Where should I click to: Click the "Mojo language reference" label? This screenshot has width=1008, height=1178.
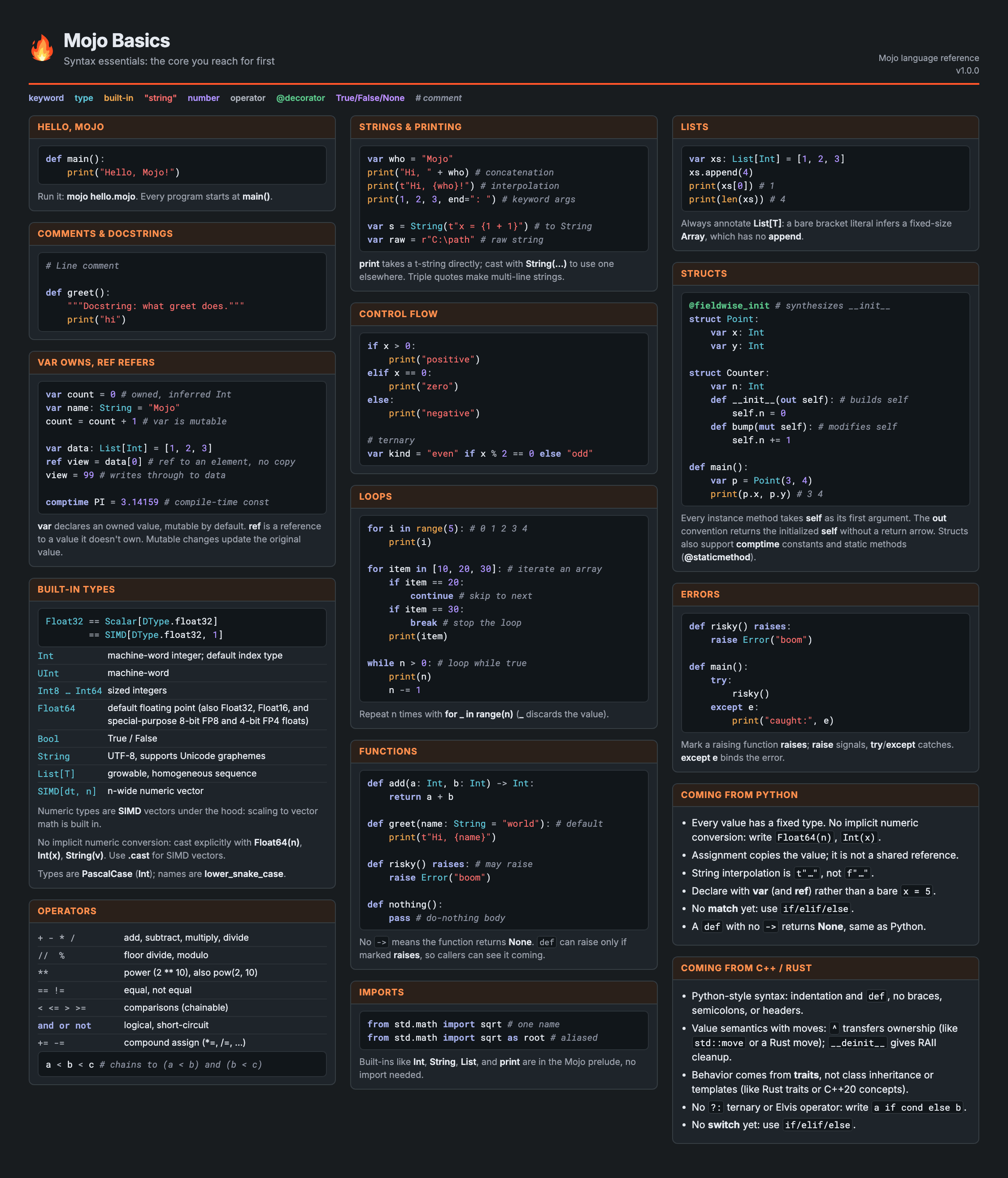929,58
